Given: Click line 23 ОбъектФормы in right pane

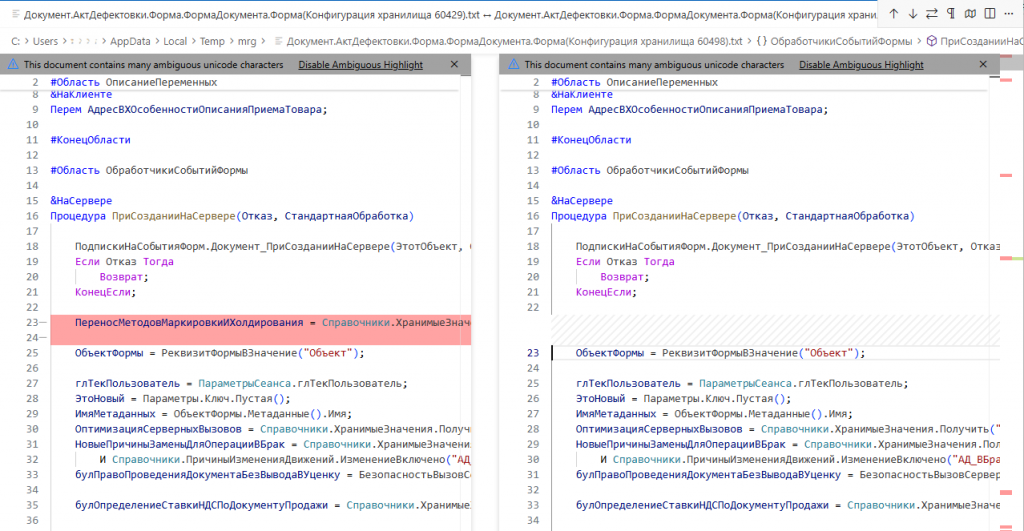Looking at the screenshot, I should coord(720,353).
